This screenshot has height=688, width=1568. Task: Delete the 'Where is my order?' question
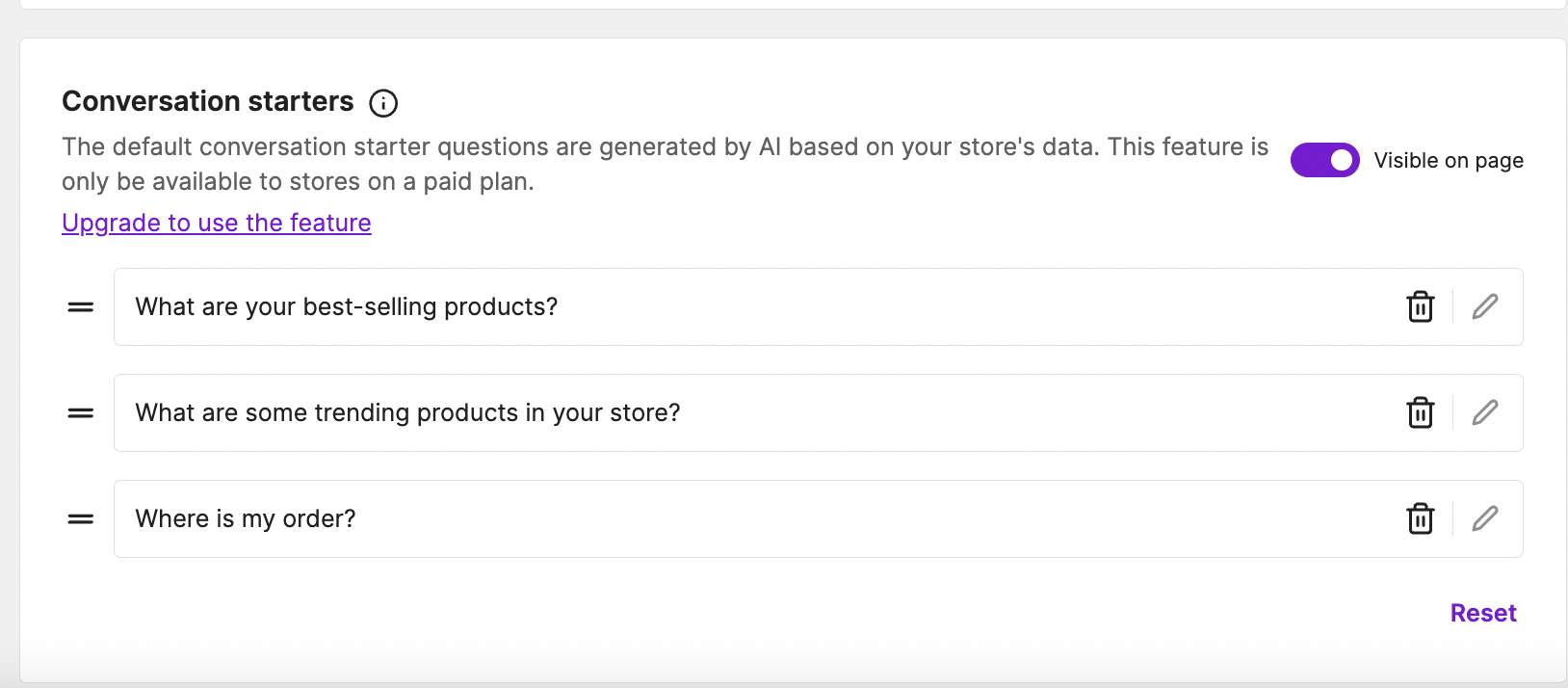point(1421,519)
